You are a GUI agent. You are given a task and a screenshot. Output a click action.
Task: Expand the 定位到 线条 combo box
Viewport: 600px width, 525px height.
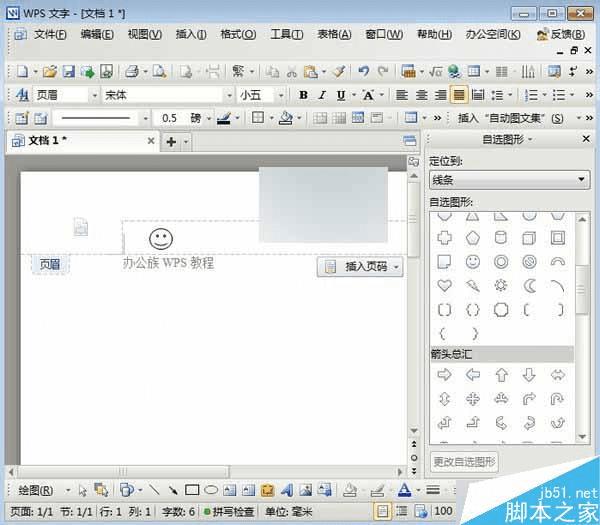coord(509,179)
